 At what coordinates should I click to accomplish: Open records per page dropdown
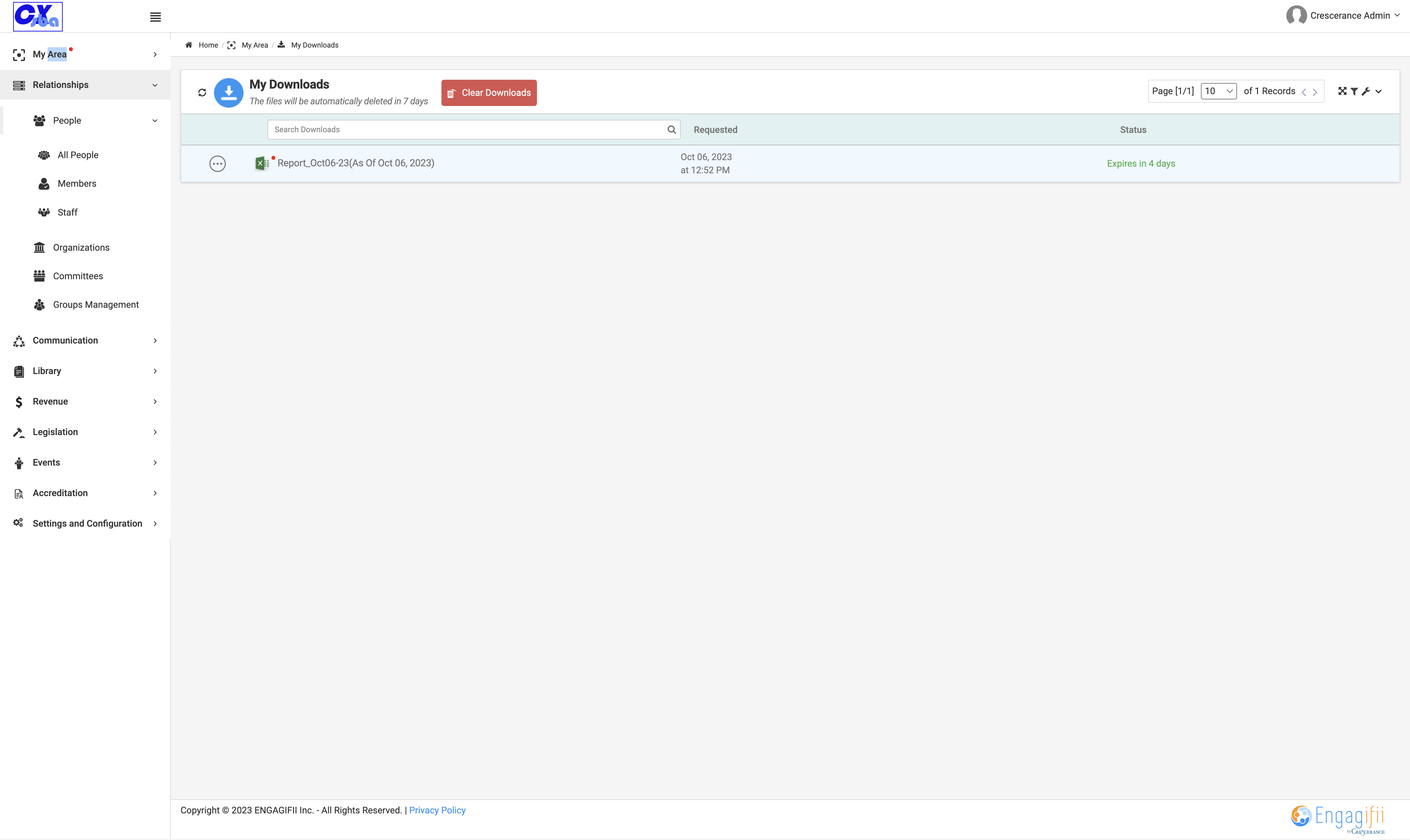coord(1218,91)
